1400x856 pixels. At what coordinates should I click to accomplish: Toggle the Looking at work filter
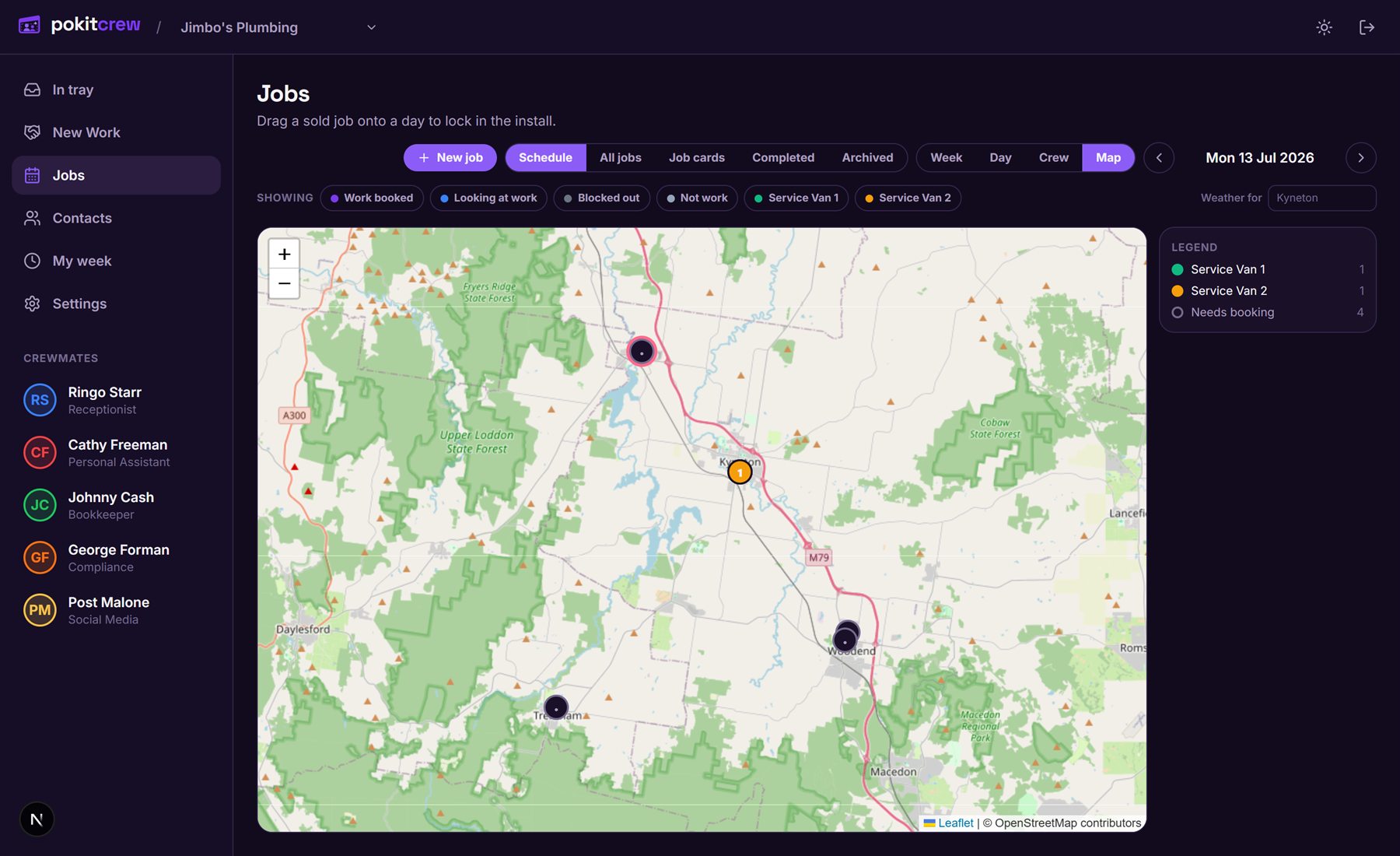(x=488, y=198)
